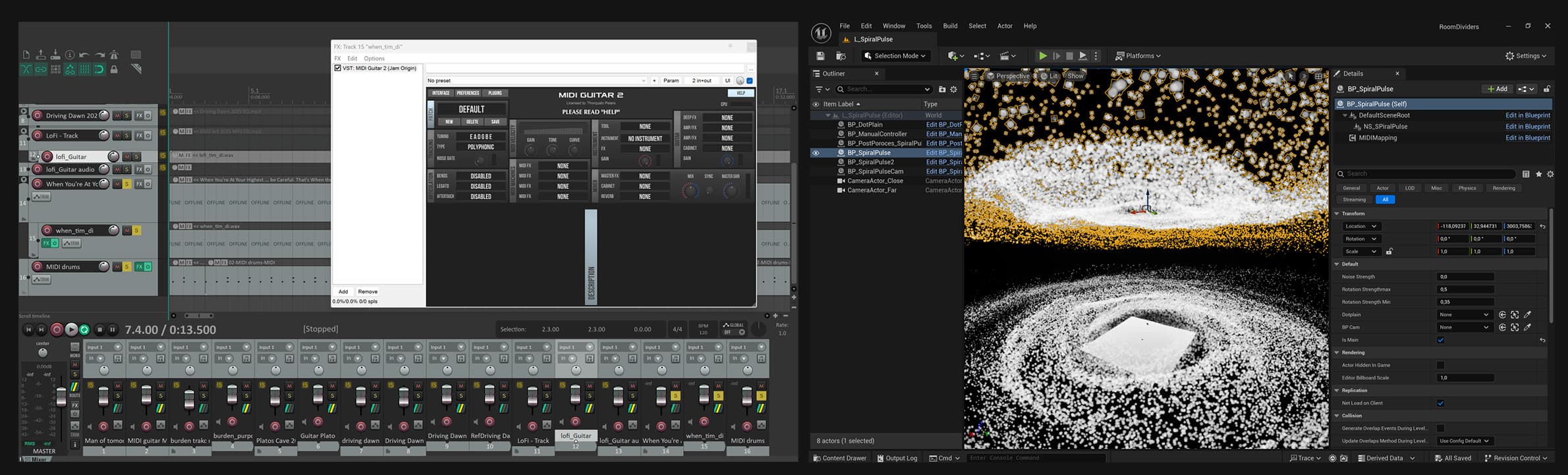Click the REAPER record button in transport
Screen dimensions: 1568x475
coord(57,330)
